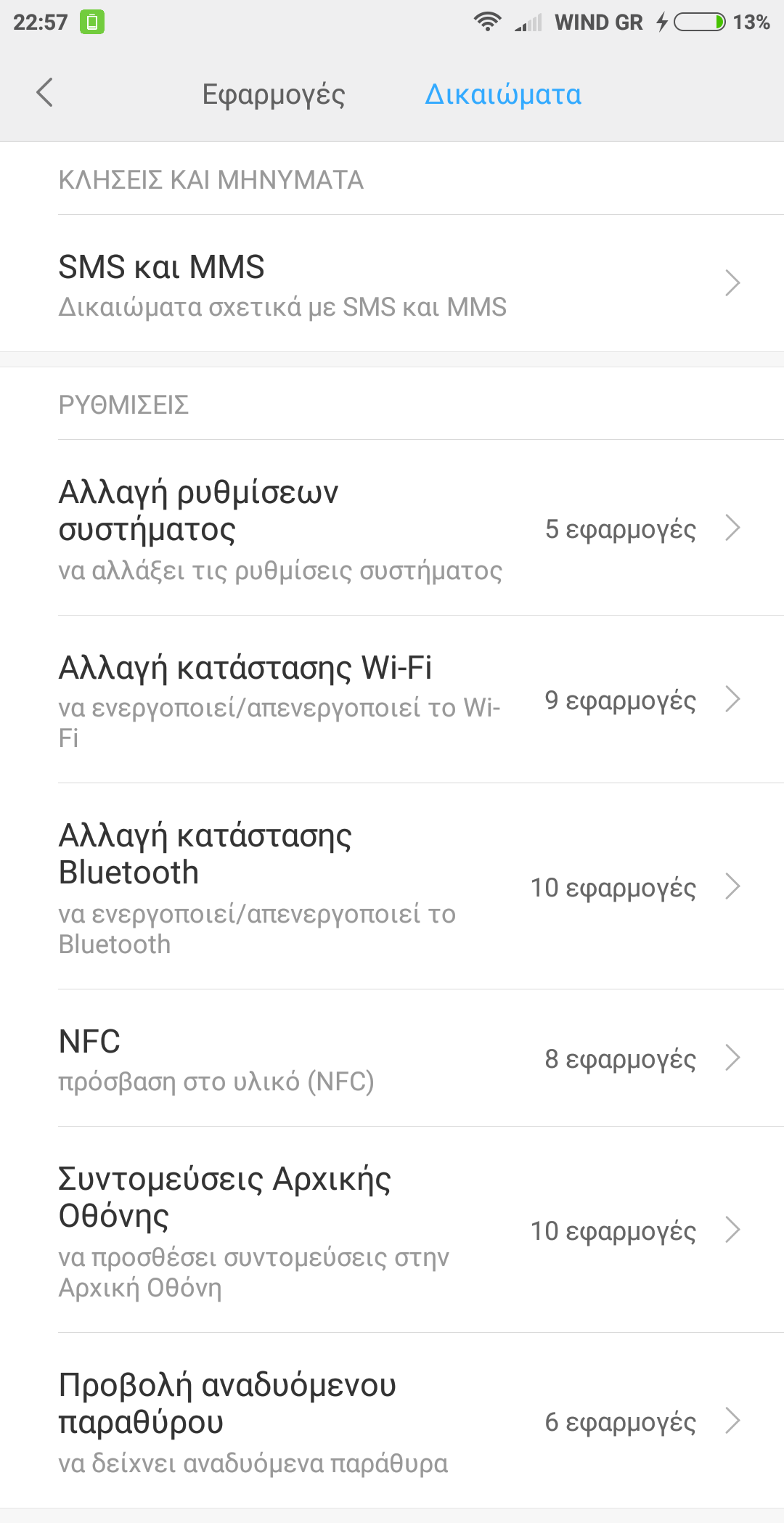Expand the 5 εφαρμογές chevron
This screenshot has height=1523, width=784.
(x=732, y=528)
